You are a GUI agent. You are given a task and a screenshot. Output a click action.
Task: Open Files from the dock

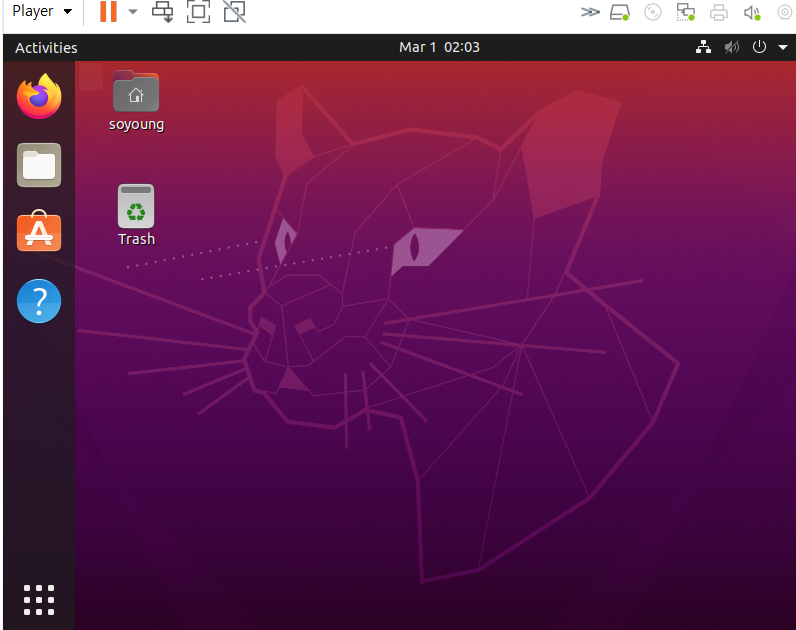click(39, 165)
